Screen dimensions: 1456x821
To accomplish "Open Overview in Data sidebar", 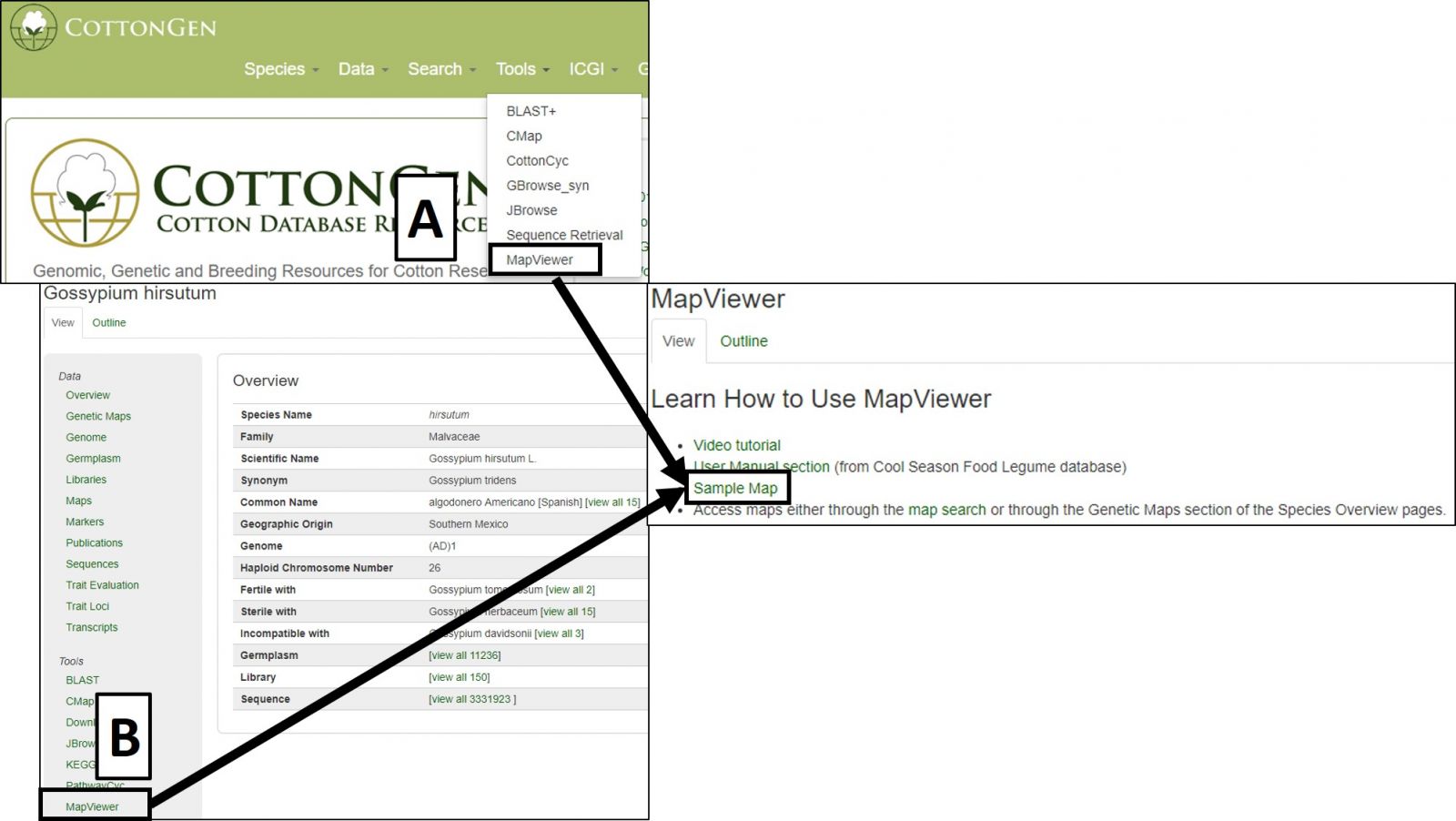I will click(87, 395).
